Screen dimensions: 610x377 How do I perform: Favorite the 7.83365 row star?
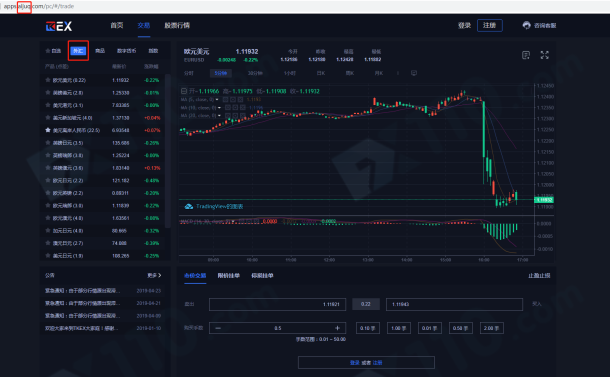tap(48, 105)
